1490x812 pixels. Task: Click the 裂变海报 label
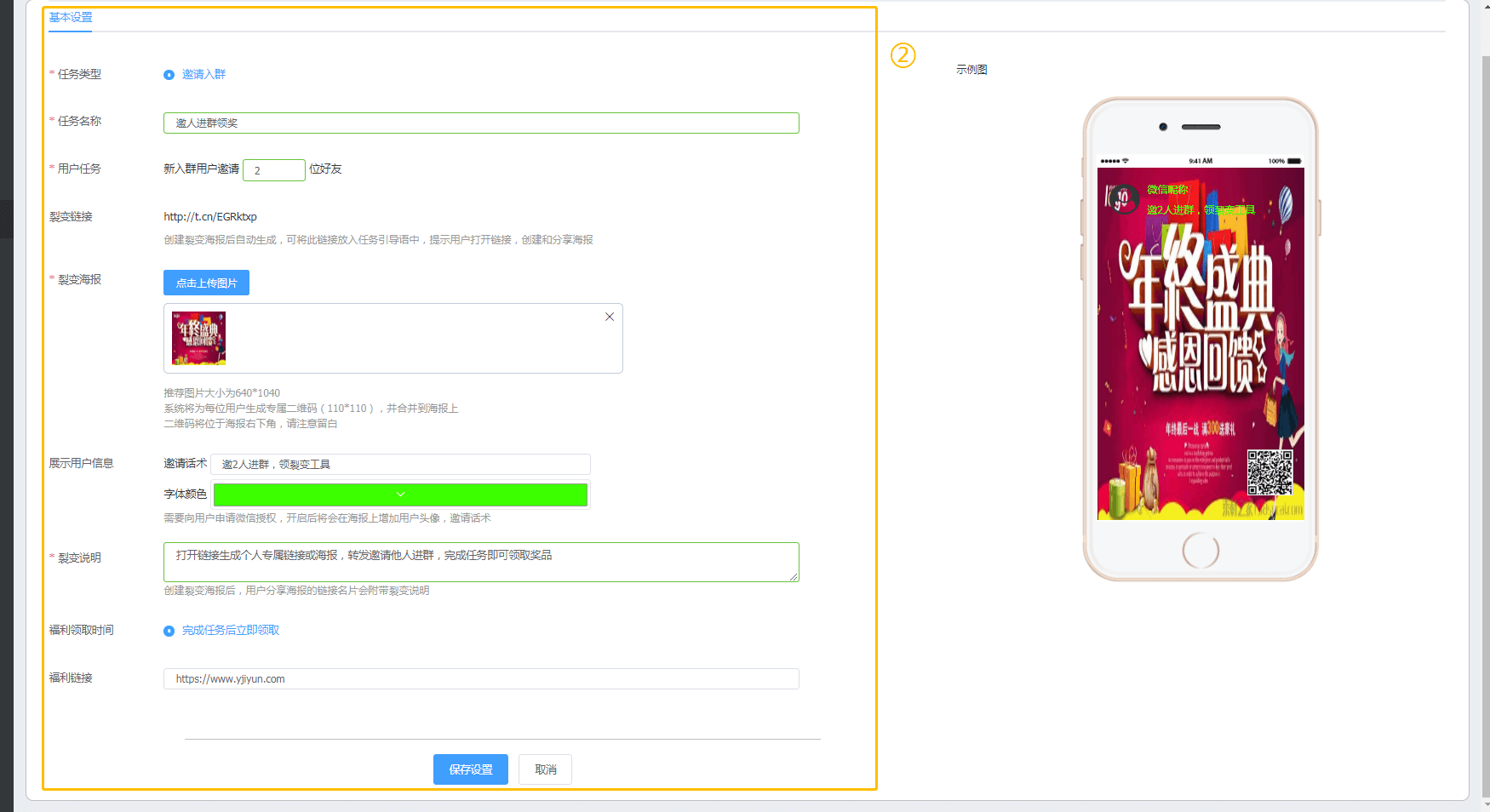coord(79,280)
